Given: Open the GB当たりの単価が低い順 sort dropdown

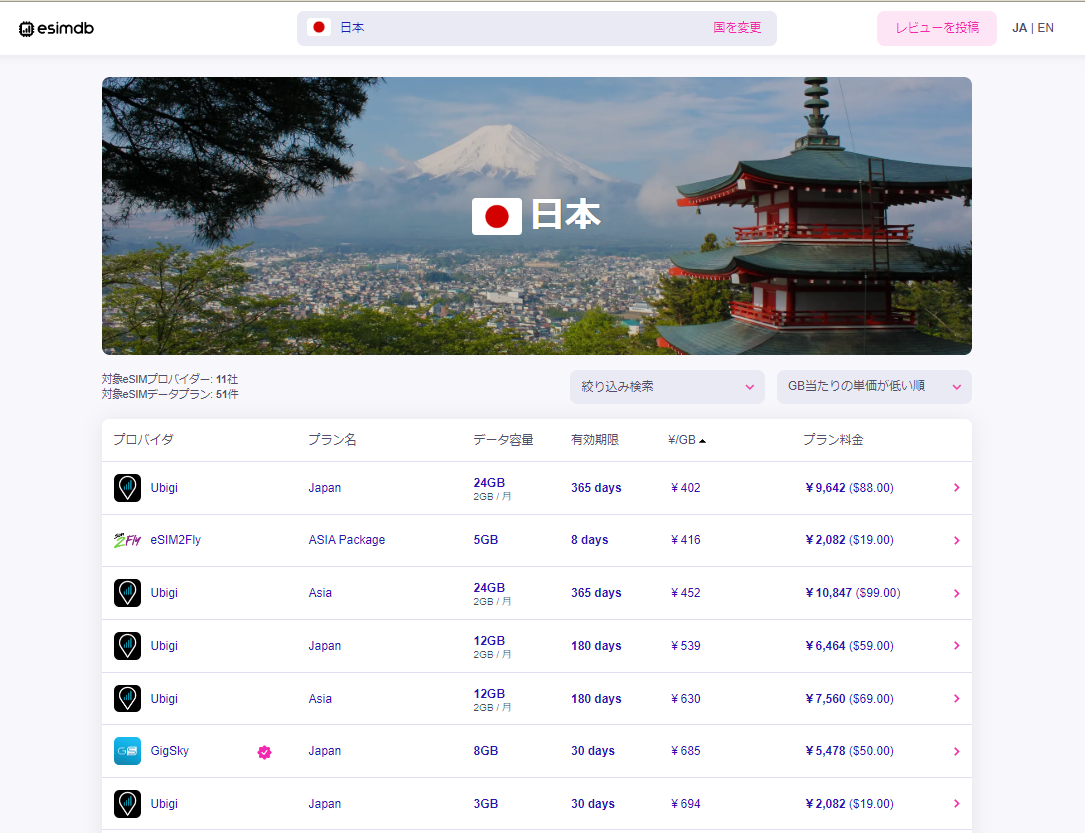Looking at the screenshot, I should tap(874, 387).
